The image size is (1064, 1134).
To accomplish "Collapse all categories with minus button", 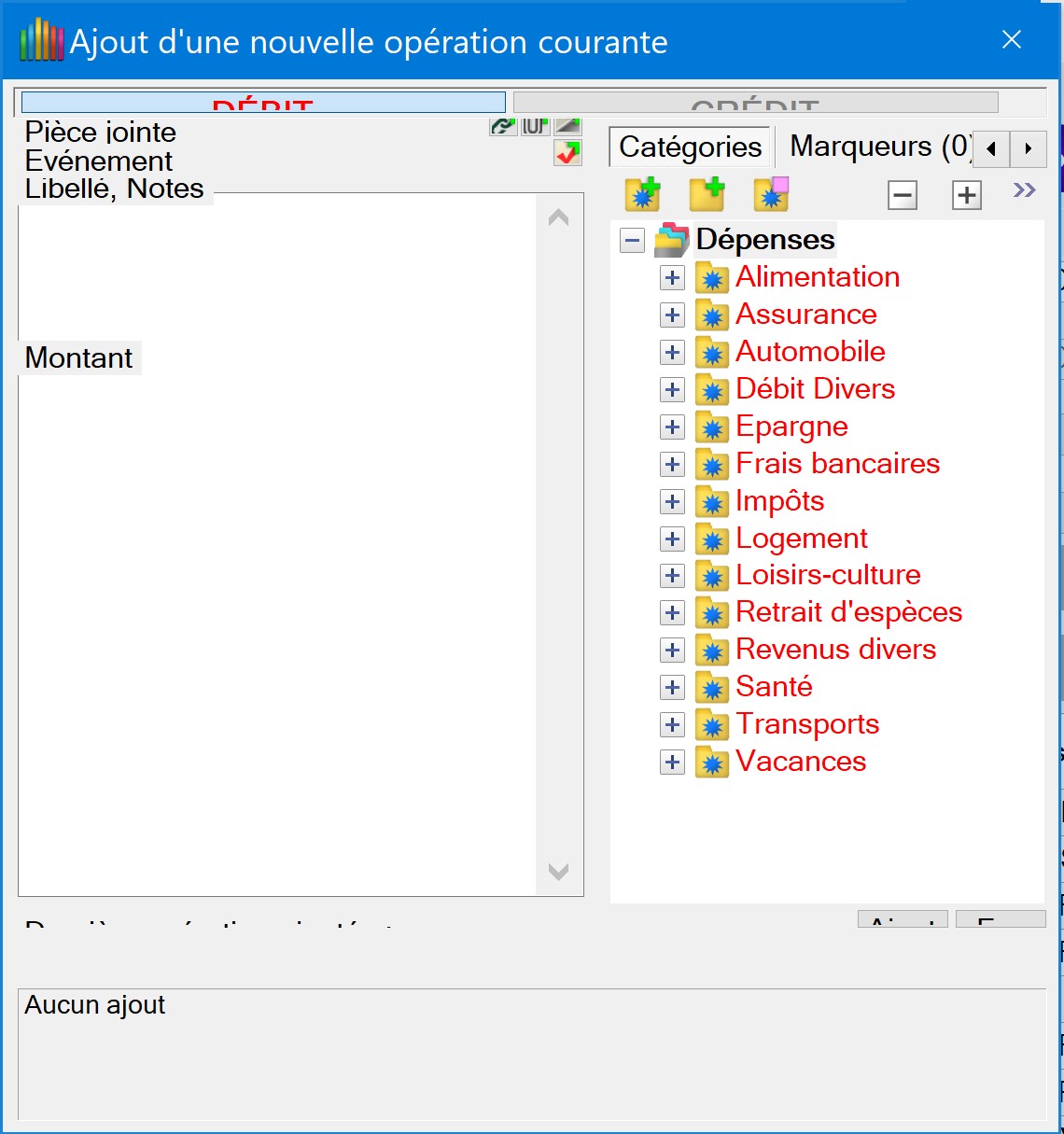I will click(x=902, y=195).
